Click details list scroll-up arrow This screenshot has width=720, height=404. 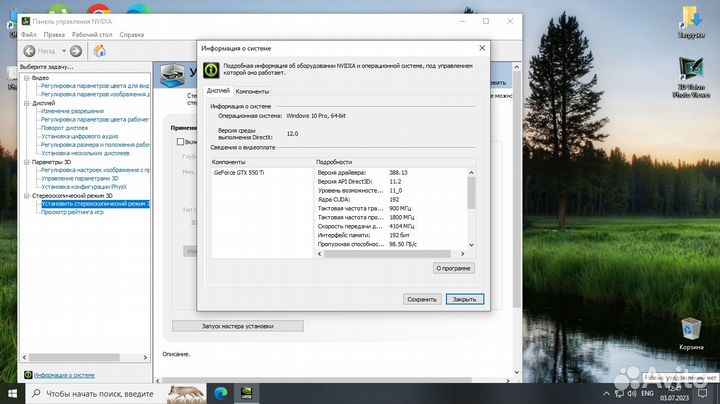[471, 173]
